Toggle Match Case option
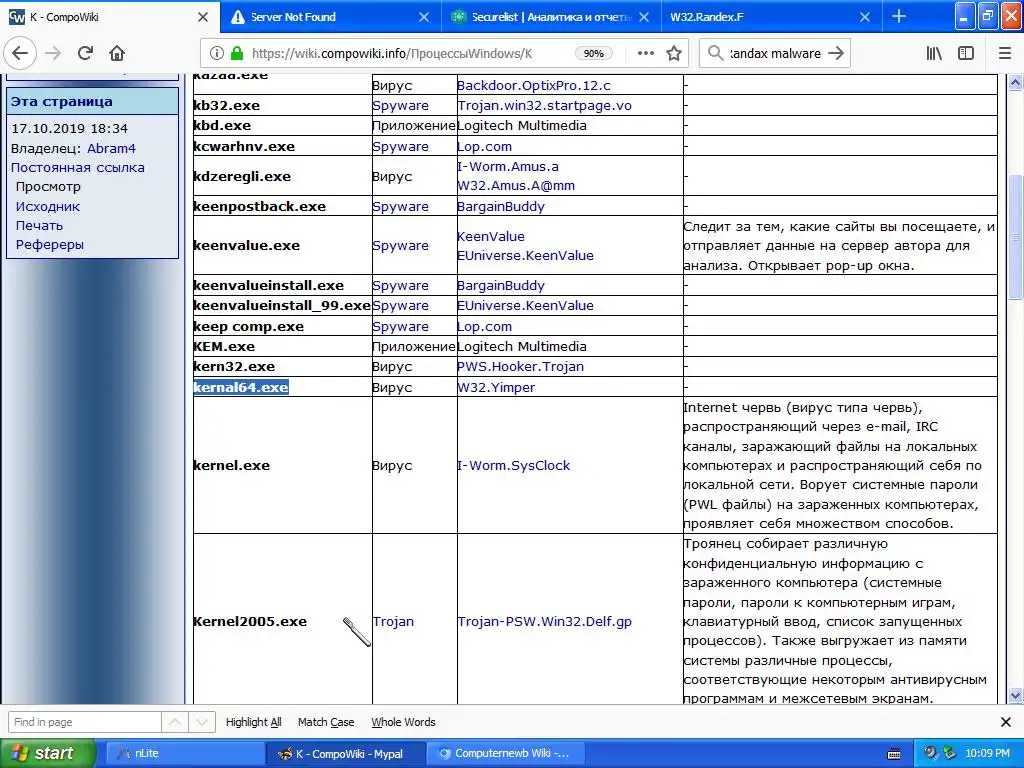 [326, 722]
